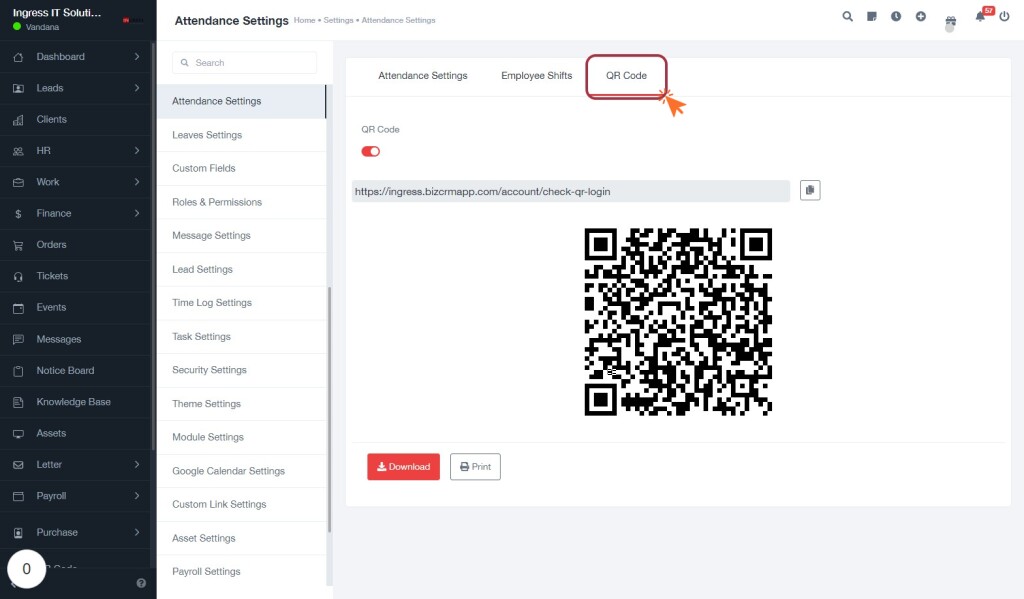
Task: Switch to the Attendance Settings tab
Action: [423, 76]
